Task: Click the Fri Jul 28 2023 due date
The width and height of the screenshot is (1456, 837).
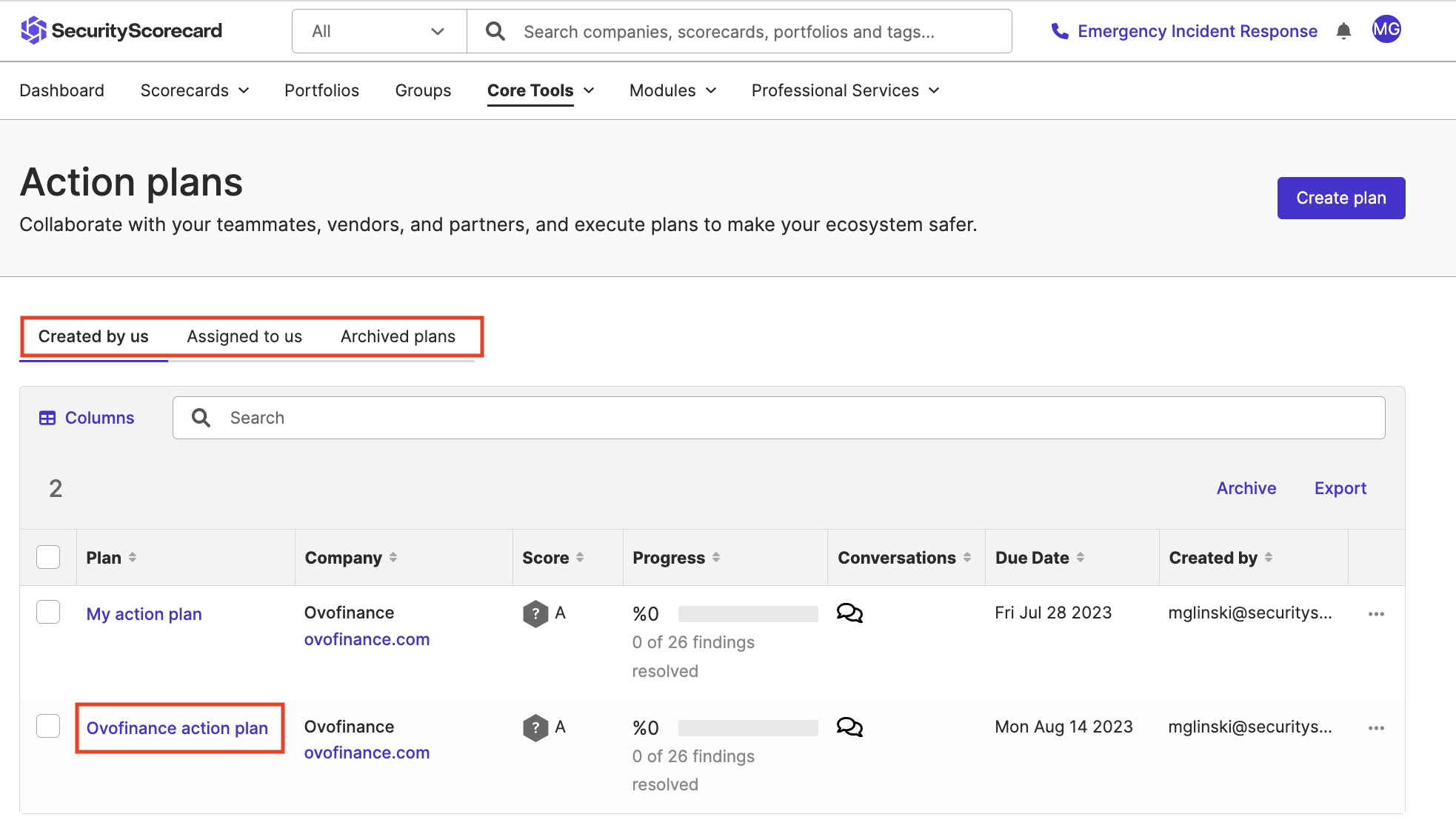Action: [1053, 613]
